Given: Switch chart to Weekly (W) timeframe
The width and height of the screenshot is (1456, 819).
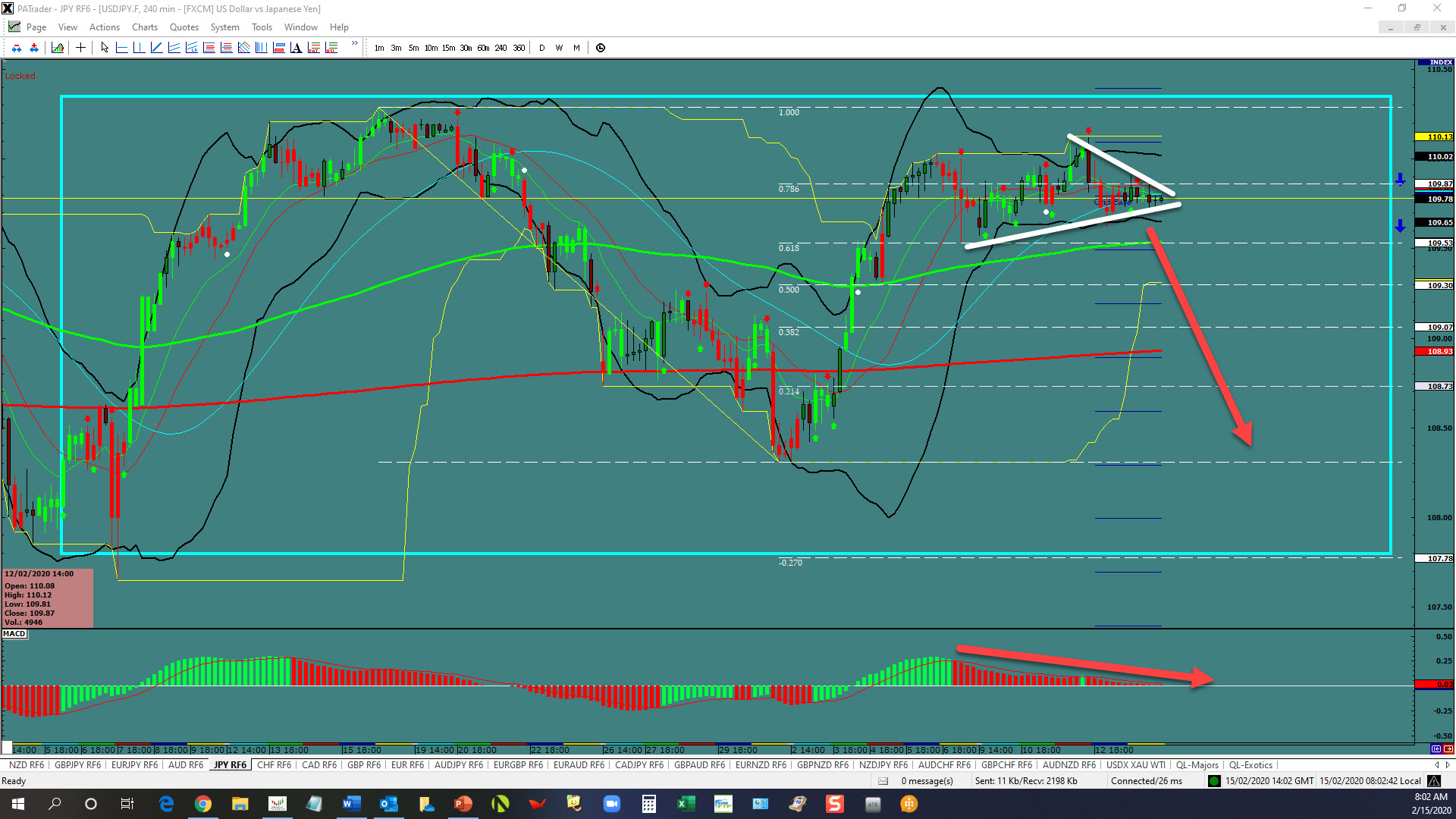Looking at the screenshot, I should tap(559, 48).
